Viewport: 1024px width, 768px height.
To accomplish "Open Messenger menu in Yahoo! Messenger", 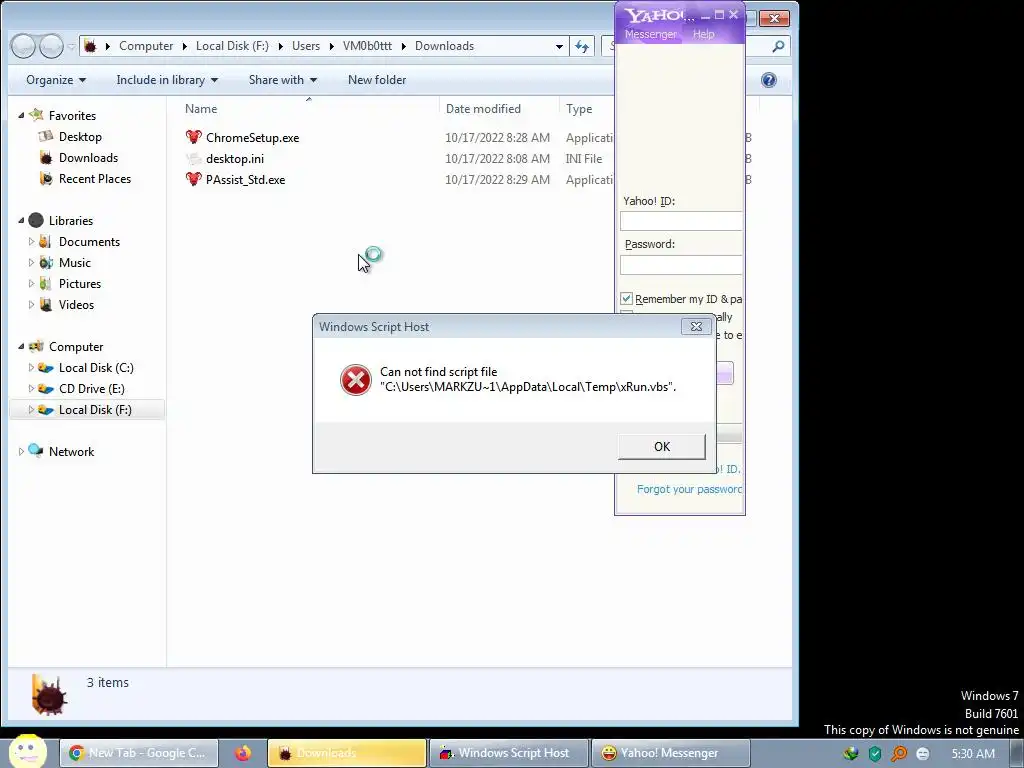I will click(650, 34).
